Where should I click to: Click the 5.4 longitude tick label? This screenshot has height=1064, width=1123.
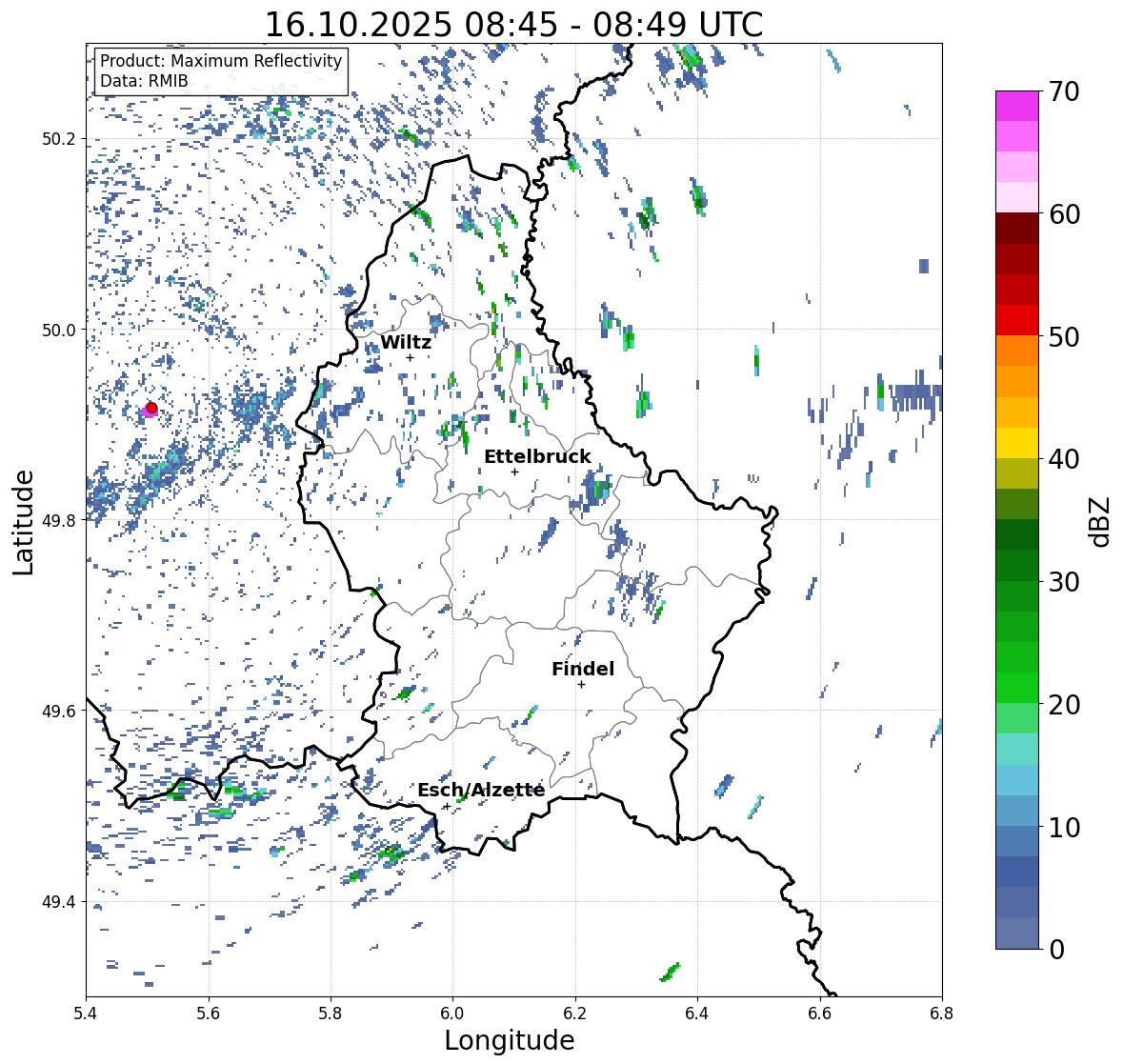click(86, 1014)
